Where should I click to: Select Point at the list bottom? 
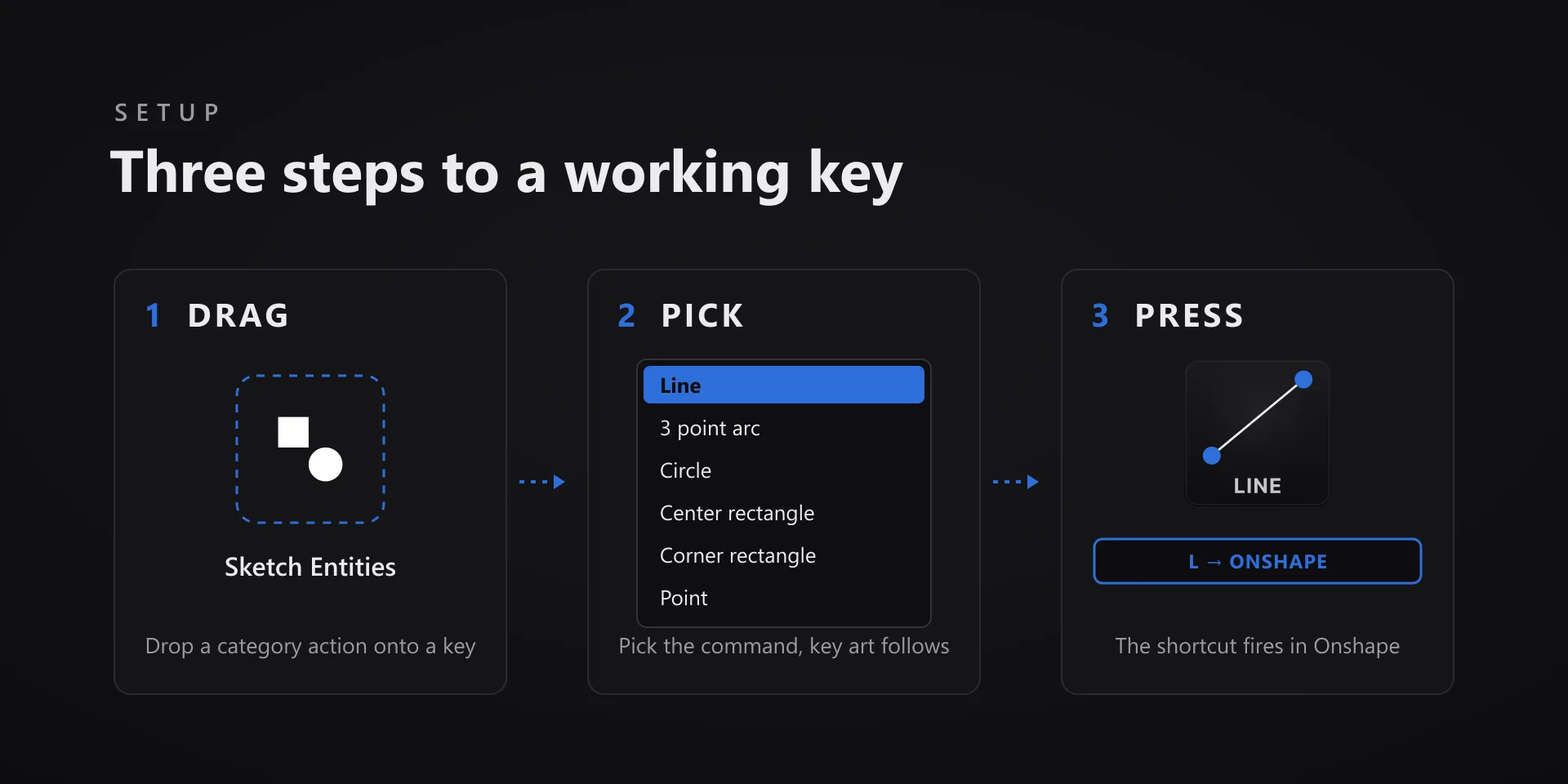(784, 598)
